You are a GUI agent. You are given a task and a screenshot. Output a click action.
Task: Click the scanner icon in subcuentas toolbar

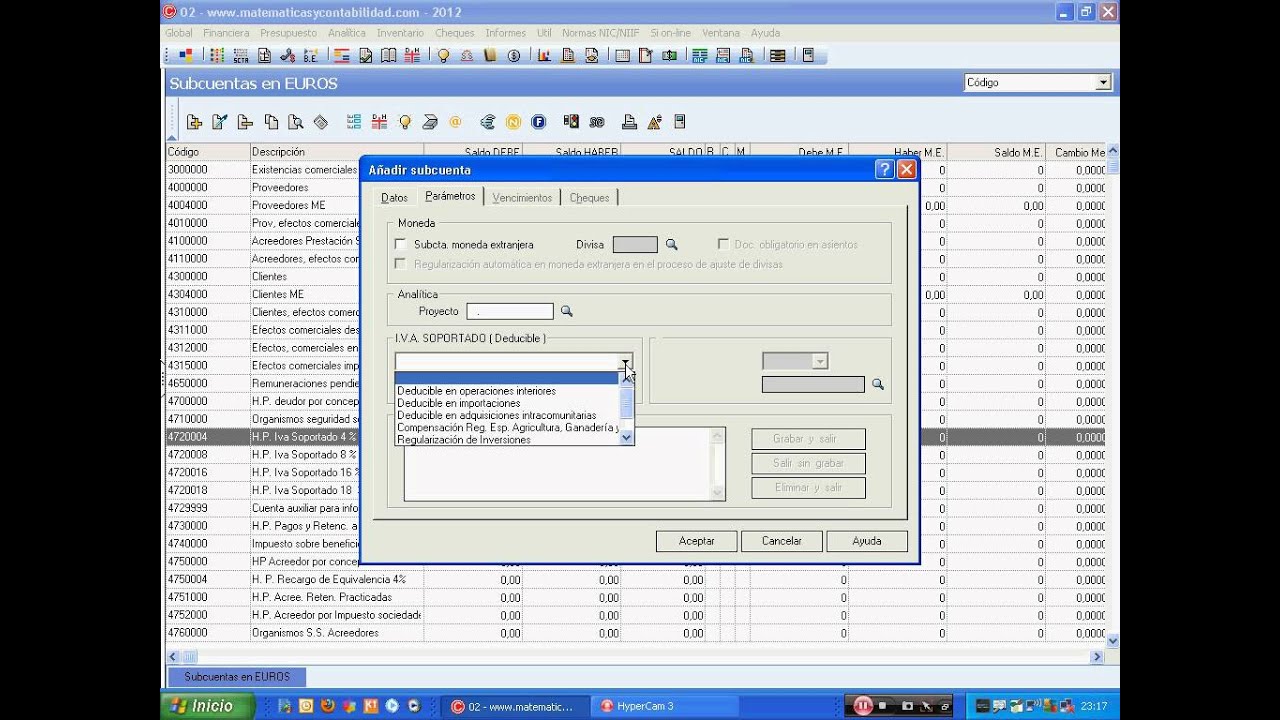(430, 122)
